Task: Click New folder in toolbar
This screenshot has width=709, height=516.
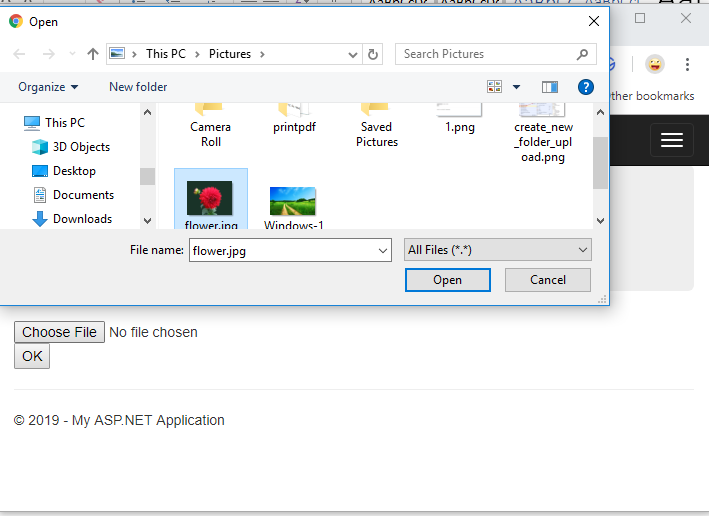Action: 138,87
